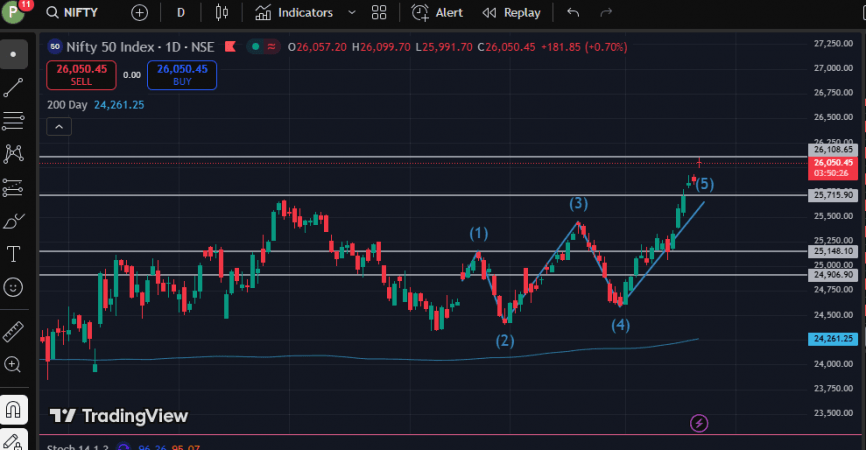Open the D timeframe interval selector
The image size is (866, 450).
click(180, 13)
